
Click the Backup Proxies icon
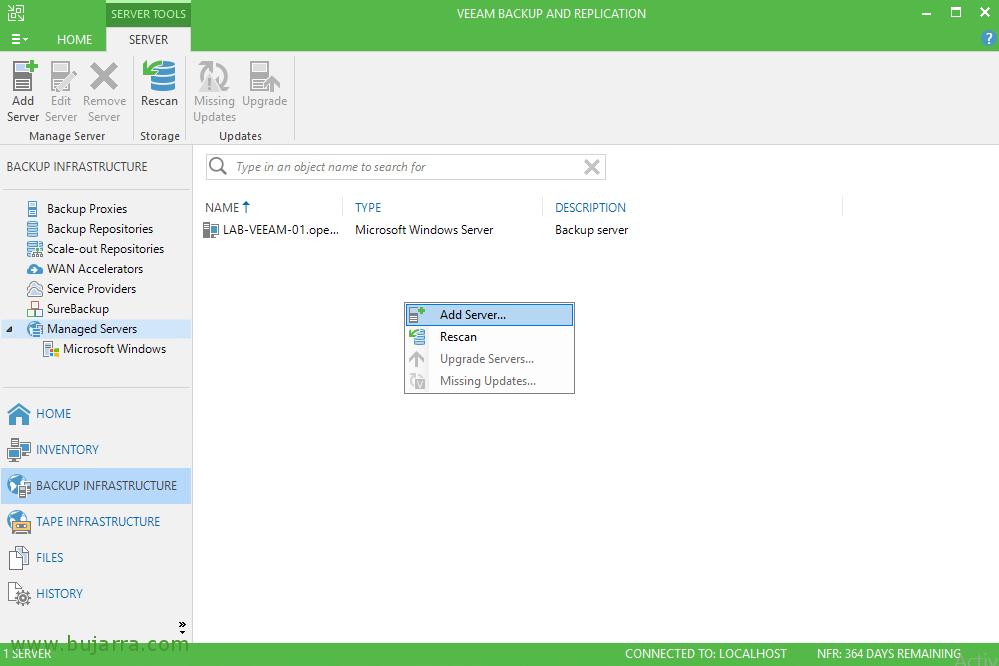coord(32,208)
